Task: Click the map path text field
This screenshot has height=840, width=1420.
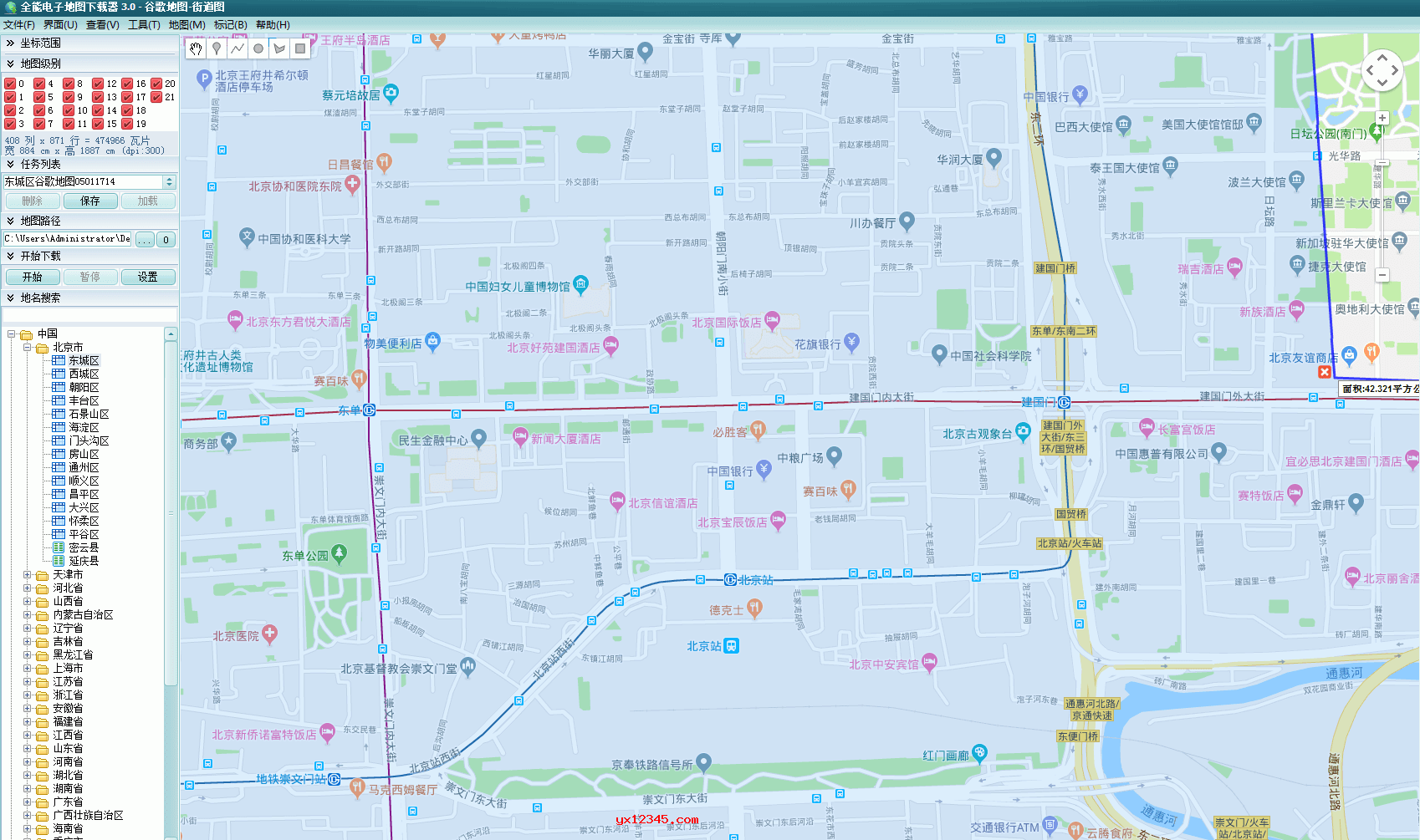Action: tap(67, 239)
